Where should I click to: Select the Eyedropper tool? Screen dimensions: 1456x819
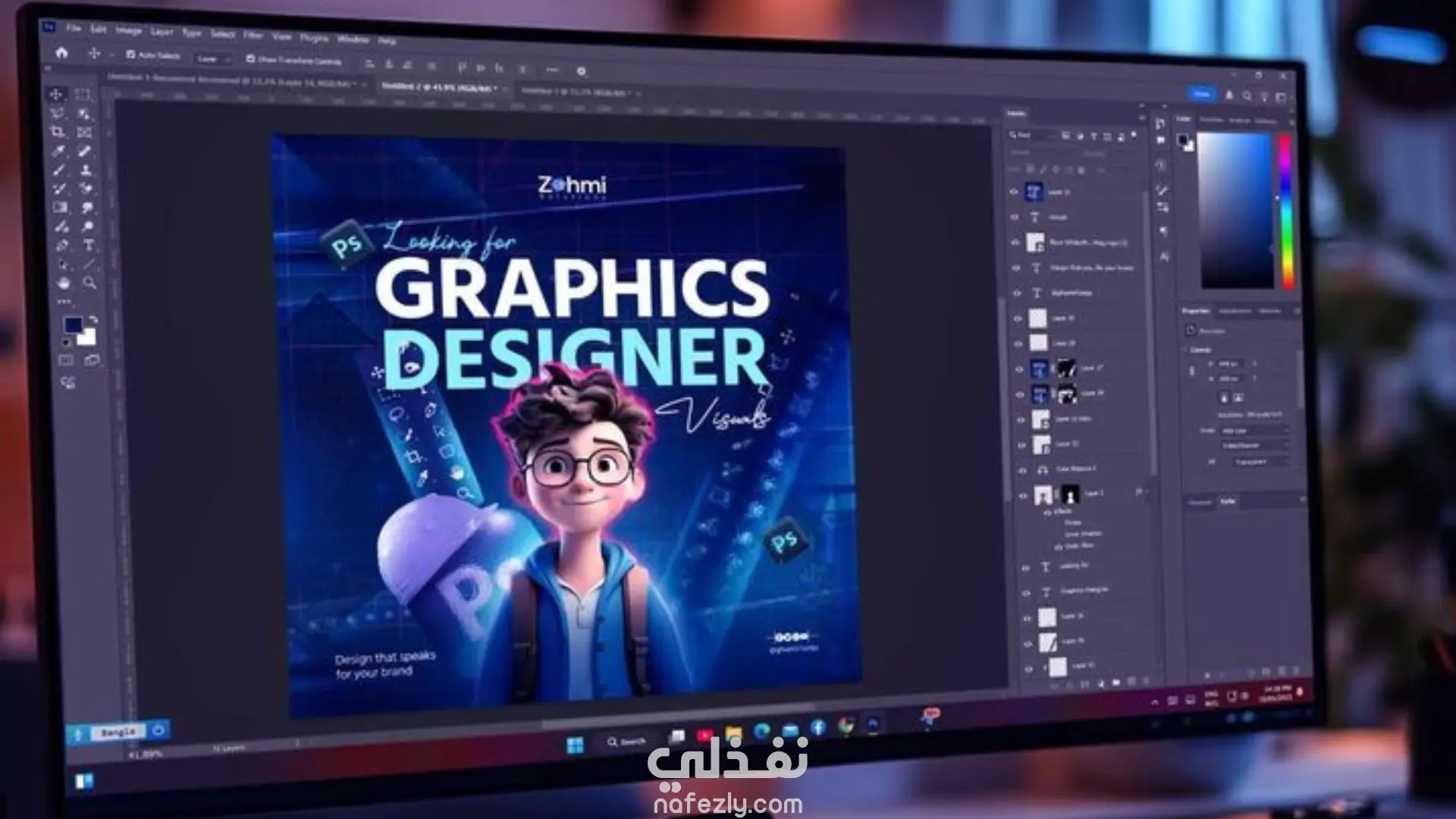point(58,151)
